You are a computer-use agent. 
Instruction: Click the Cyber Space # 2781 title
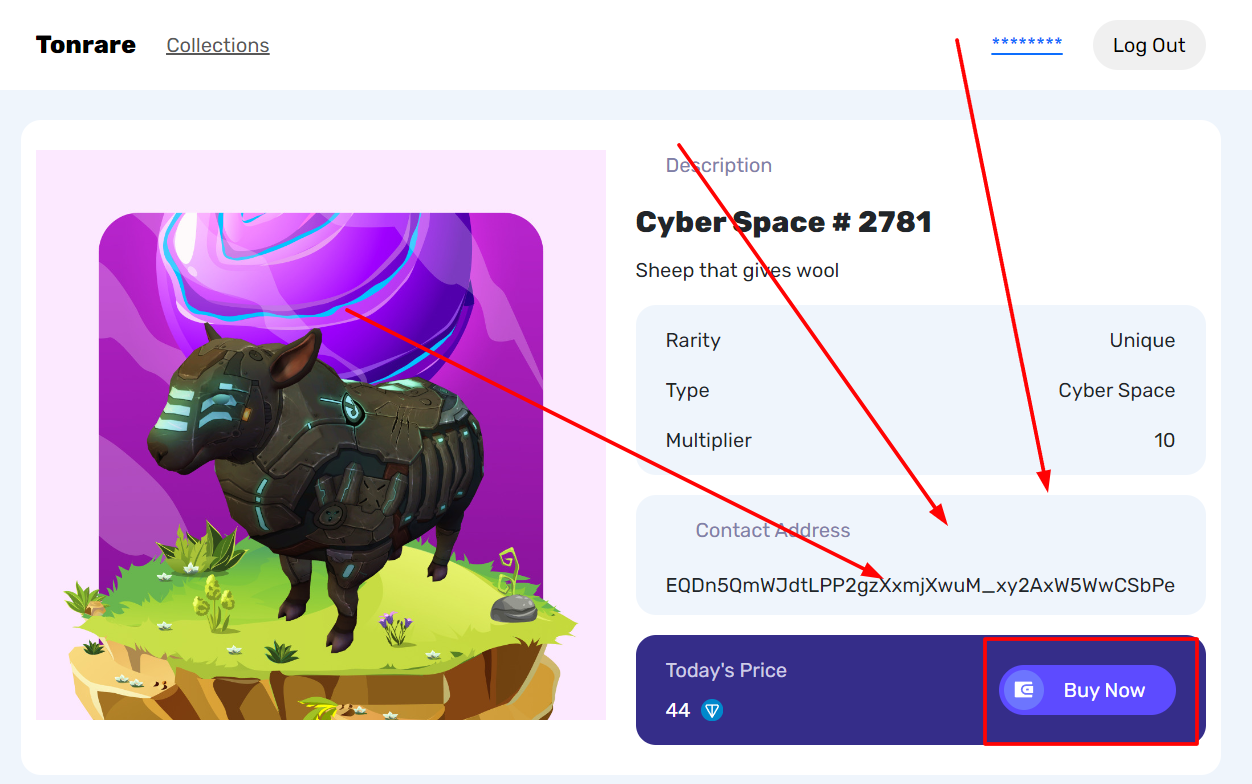coord(784,222)
